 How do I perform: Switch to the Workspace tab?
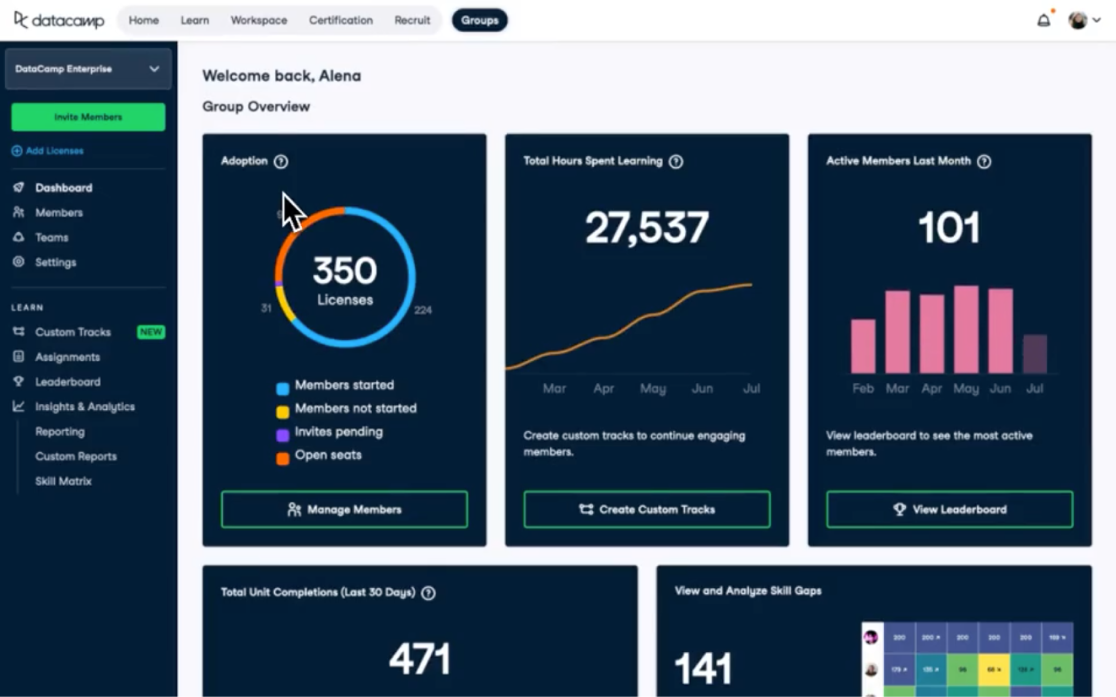tap(258, 19)
